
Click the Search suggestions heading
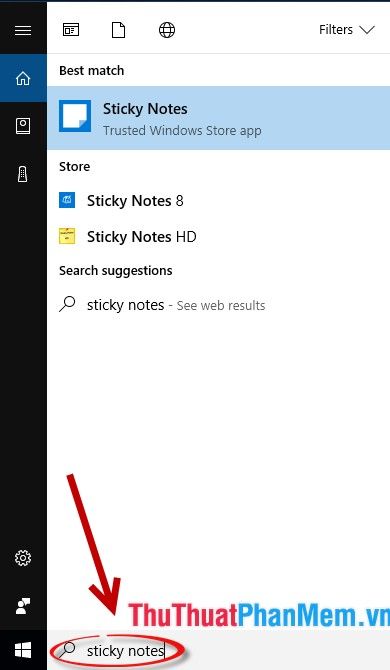(x=116, y=270)
